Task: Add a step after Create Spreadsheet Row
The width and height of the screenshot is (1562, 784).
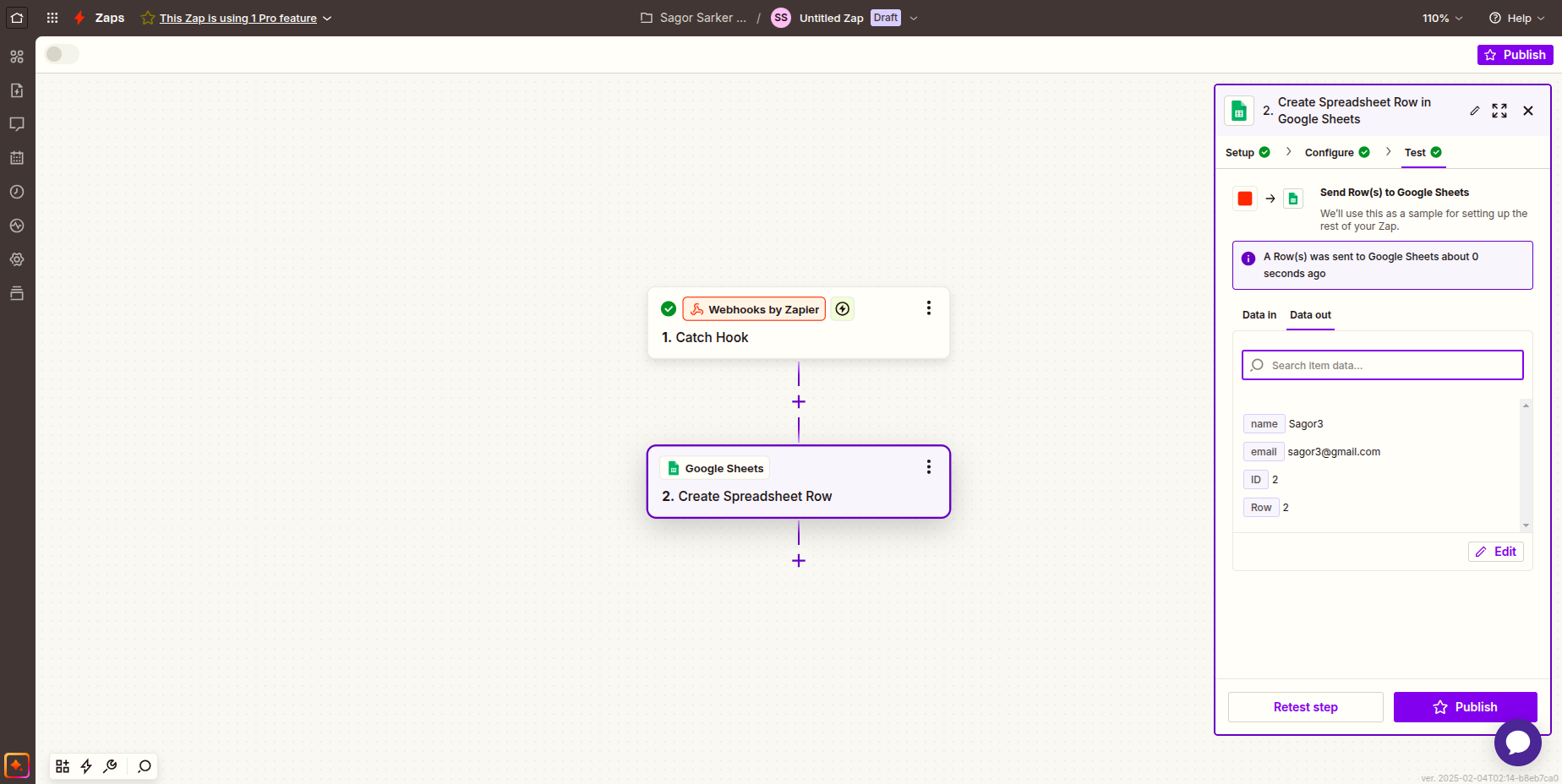Action: tap(799, 561)
